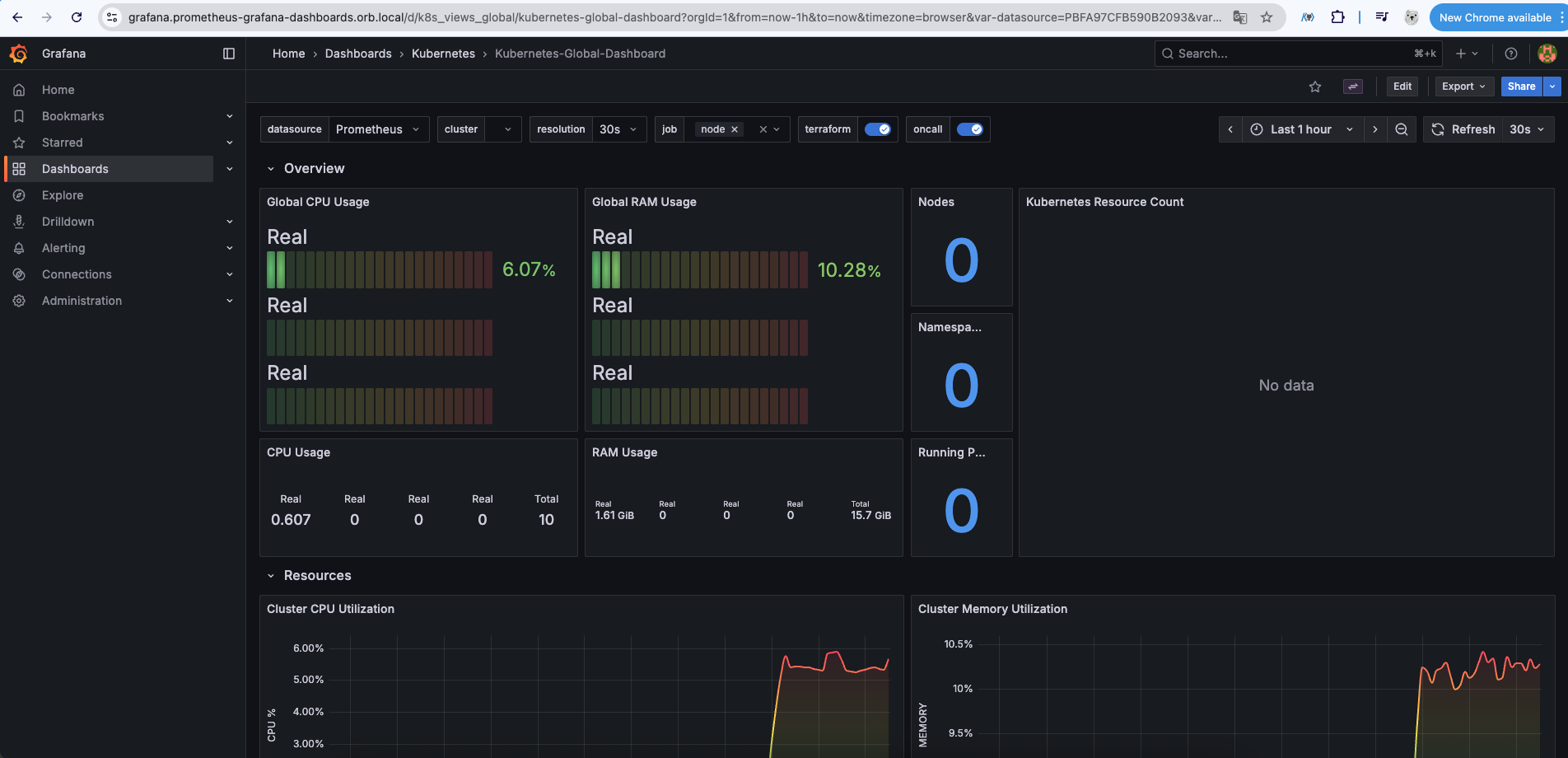Open the Export dropdown

[1464, 87]
